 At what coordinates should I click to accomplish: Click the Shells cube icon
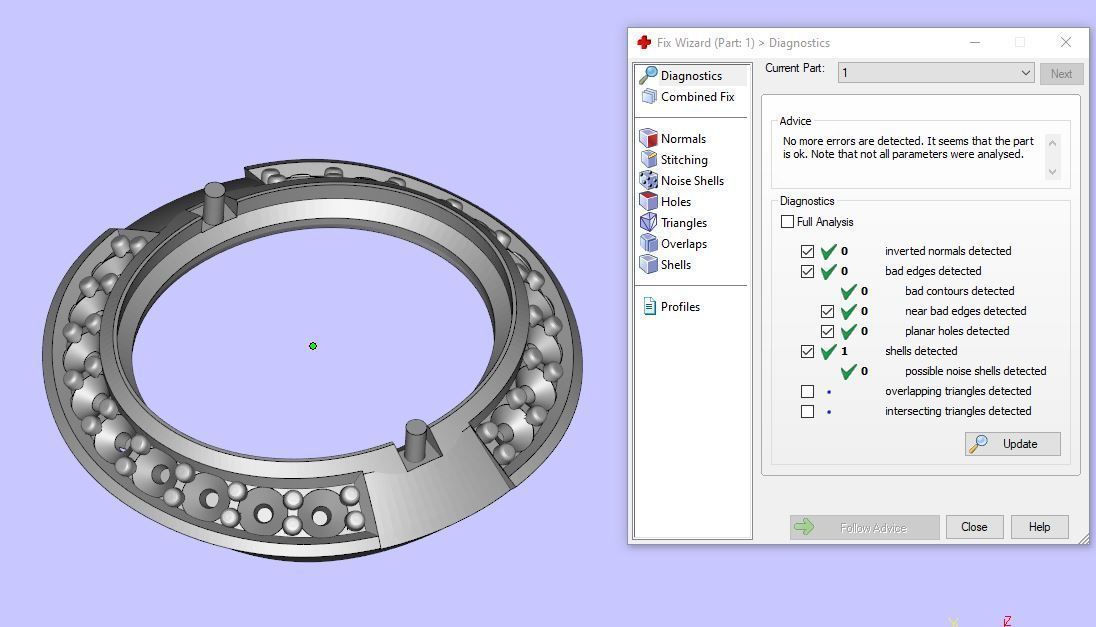point(649,264)
